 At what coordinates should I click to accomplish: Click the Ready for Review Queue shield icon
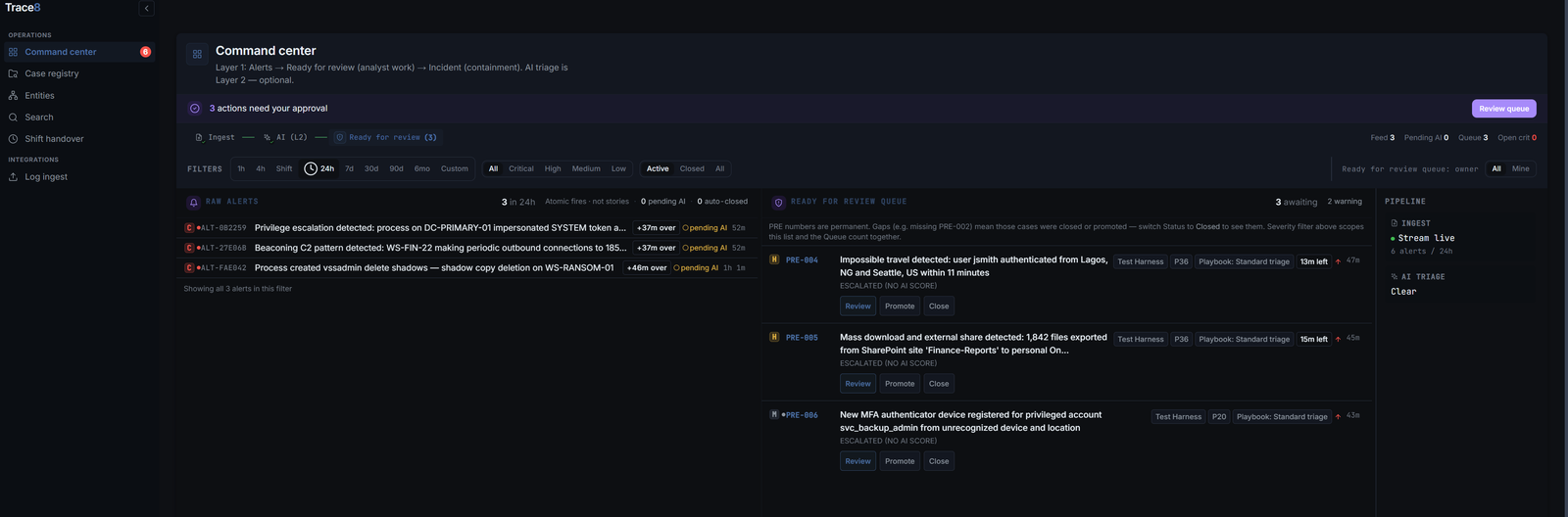click(779, 203)
